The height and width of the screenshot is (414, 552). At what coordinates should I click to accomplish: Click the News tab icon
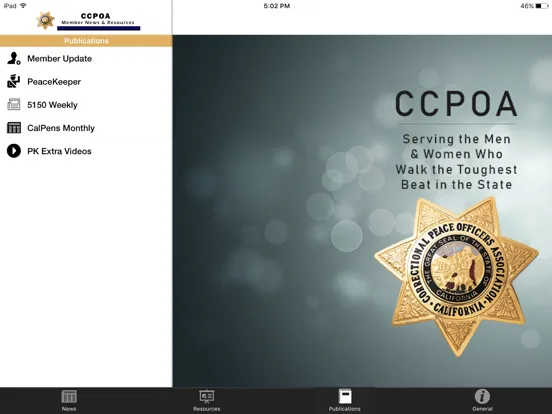click(69, 396)
